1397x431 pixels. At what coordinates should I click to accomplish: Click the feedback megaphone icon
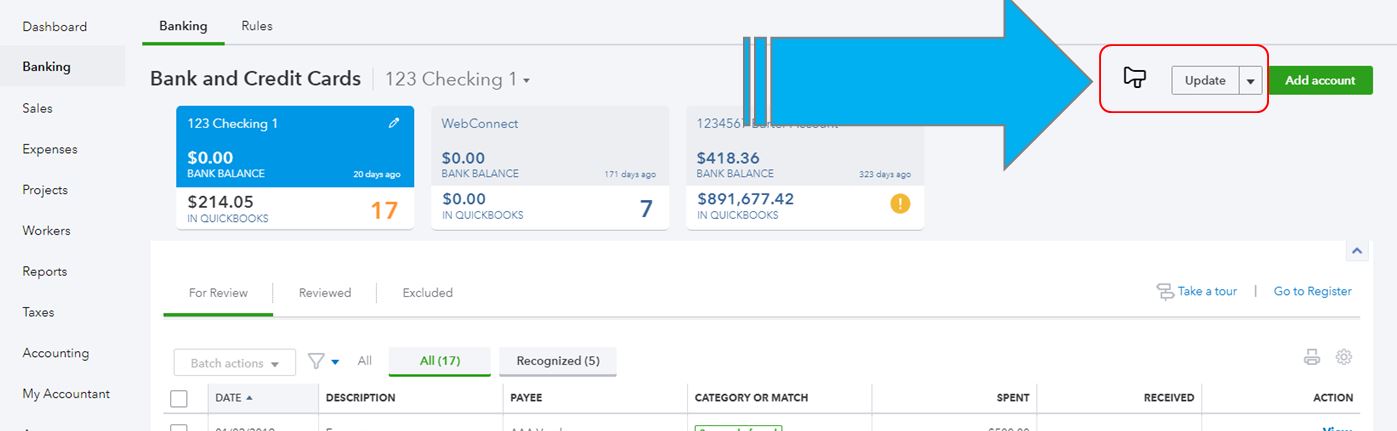(1134, 78)
